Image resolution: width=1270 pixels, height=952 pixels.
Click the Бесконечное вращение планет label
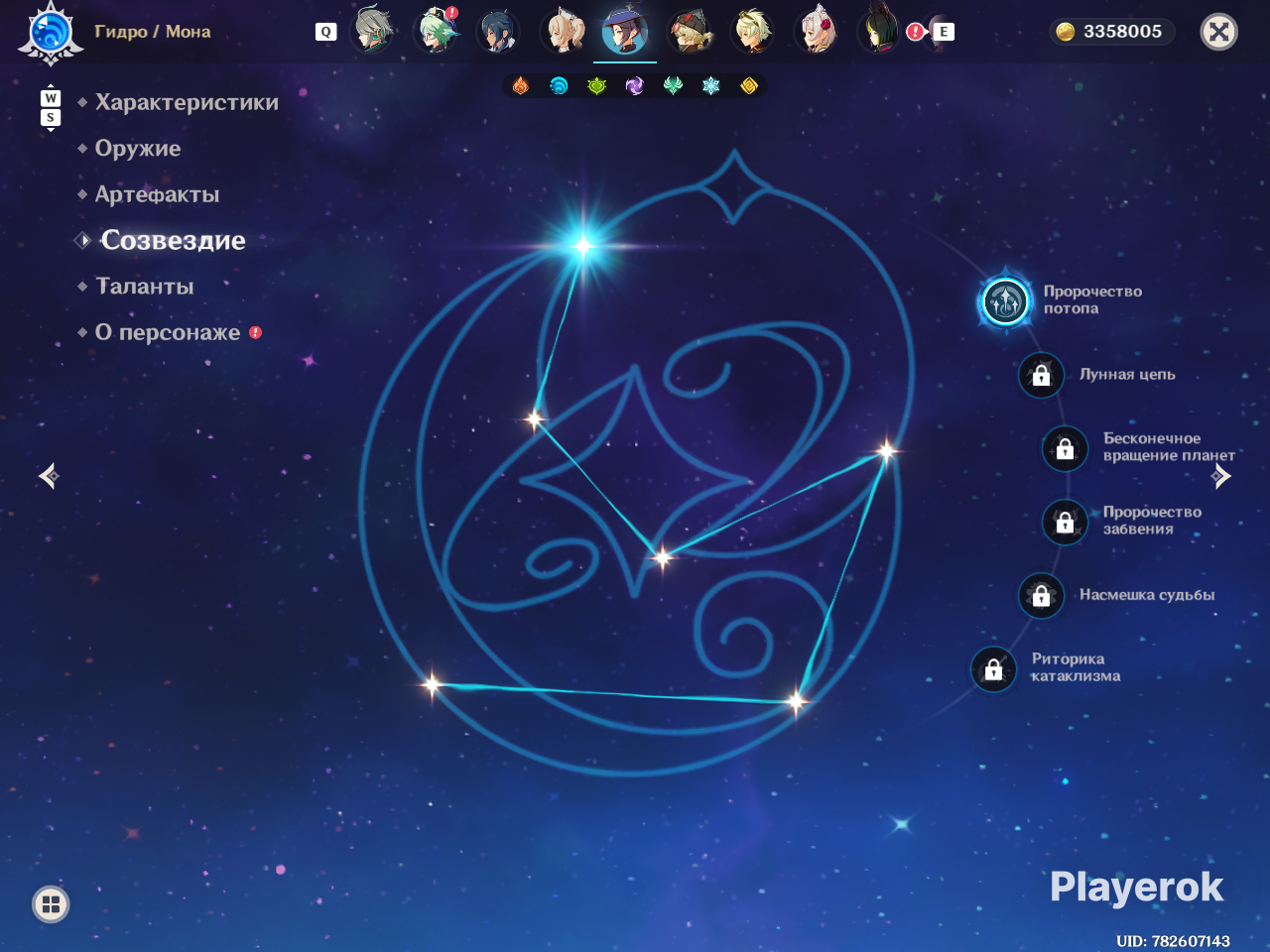(1169, 447)
